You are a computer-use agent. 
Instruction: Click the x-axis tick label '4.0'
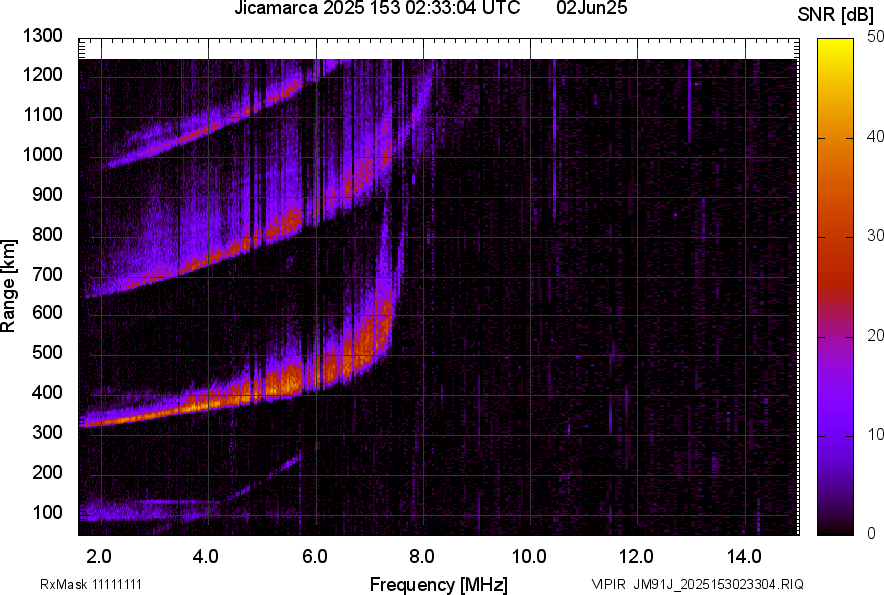tap(206, 557)
